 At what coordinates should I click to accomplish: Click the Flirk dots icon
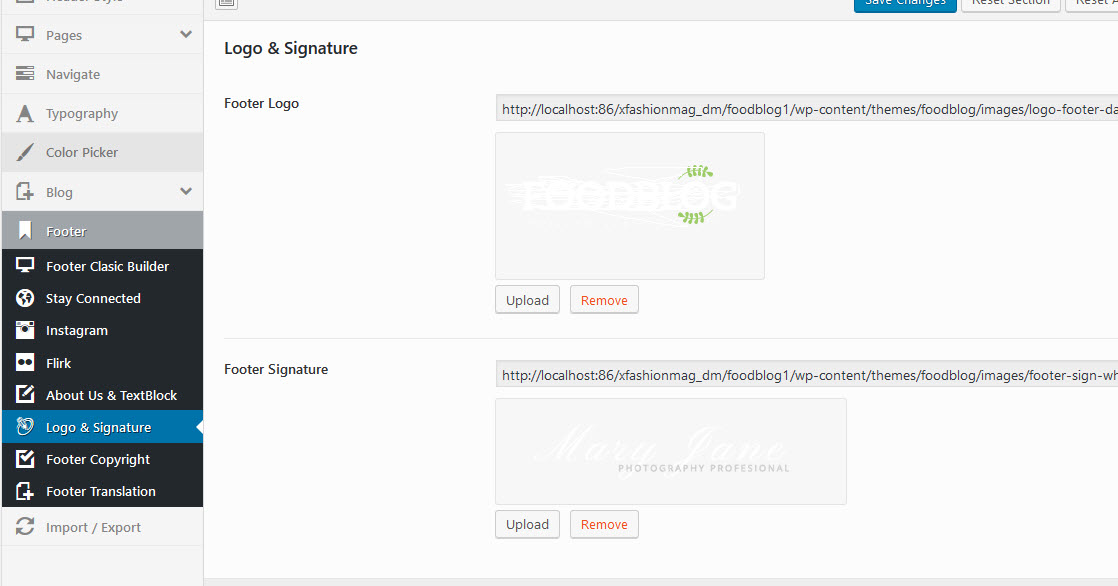click(x=25, y=363)
